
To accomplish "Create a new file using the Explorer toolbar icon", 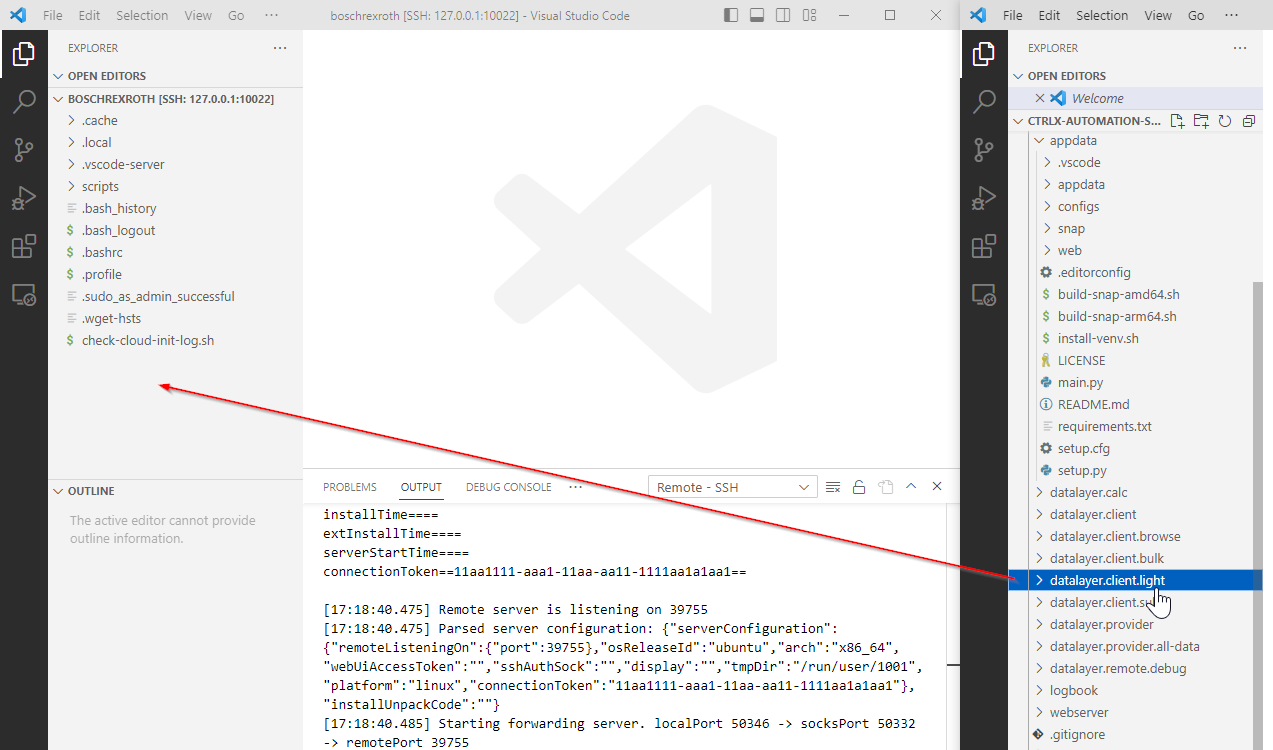I will [x=1177, y=120].
